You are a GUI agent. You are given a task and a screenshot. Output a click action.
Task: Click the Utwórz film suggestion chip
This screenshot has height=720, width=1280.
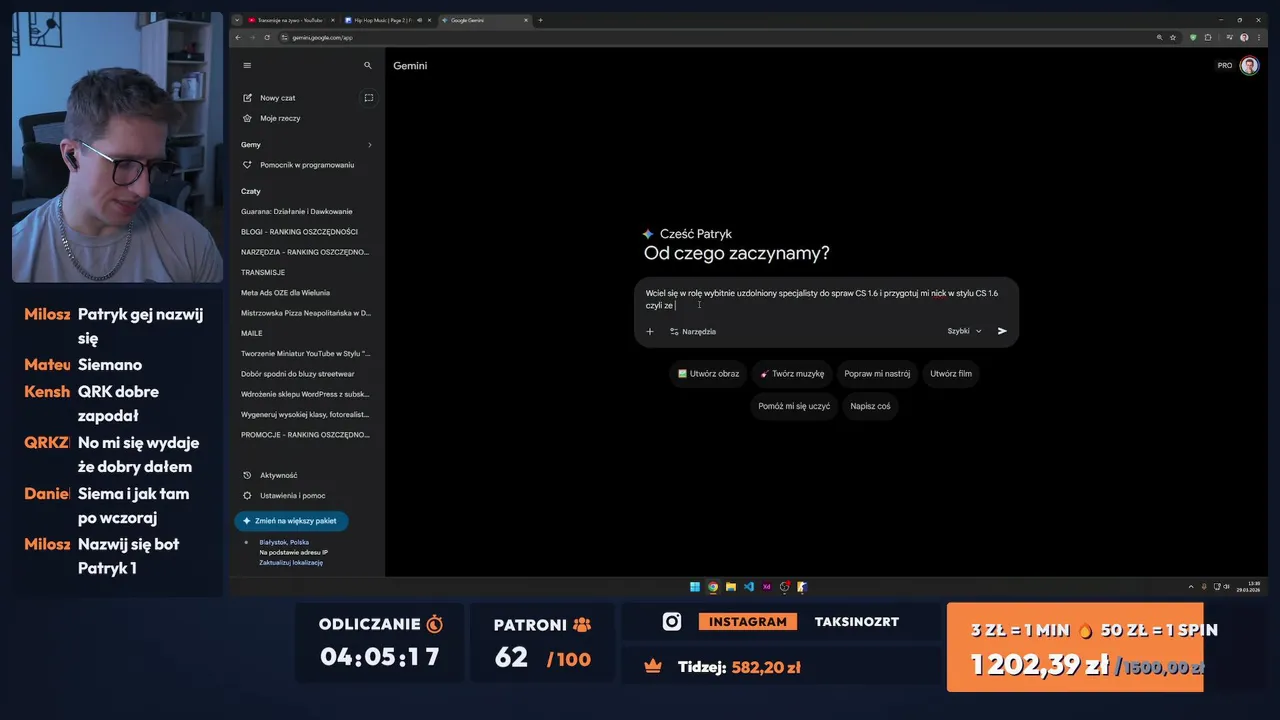click(x=951, y=374)
